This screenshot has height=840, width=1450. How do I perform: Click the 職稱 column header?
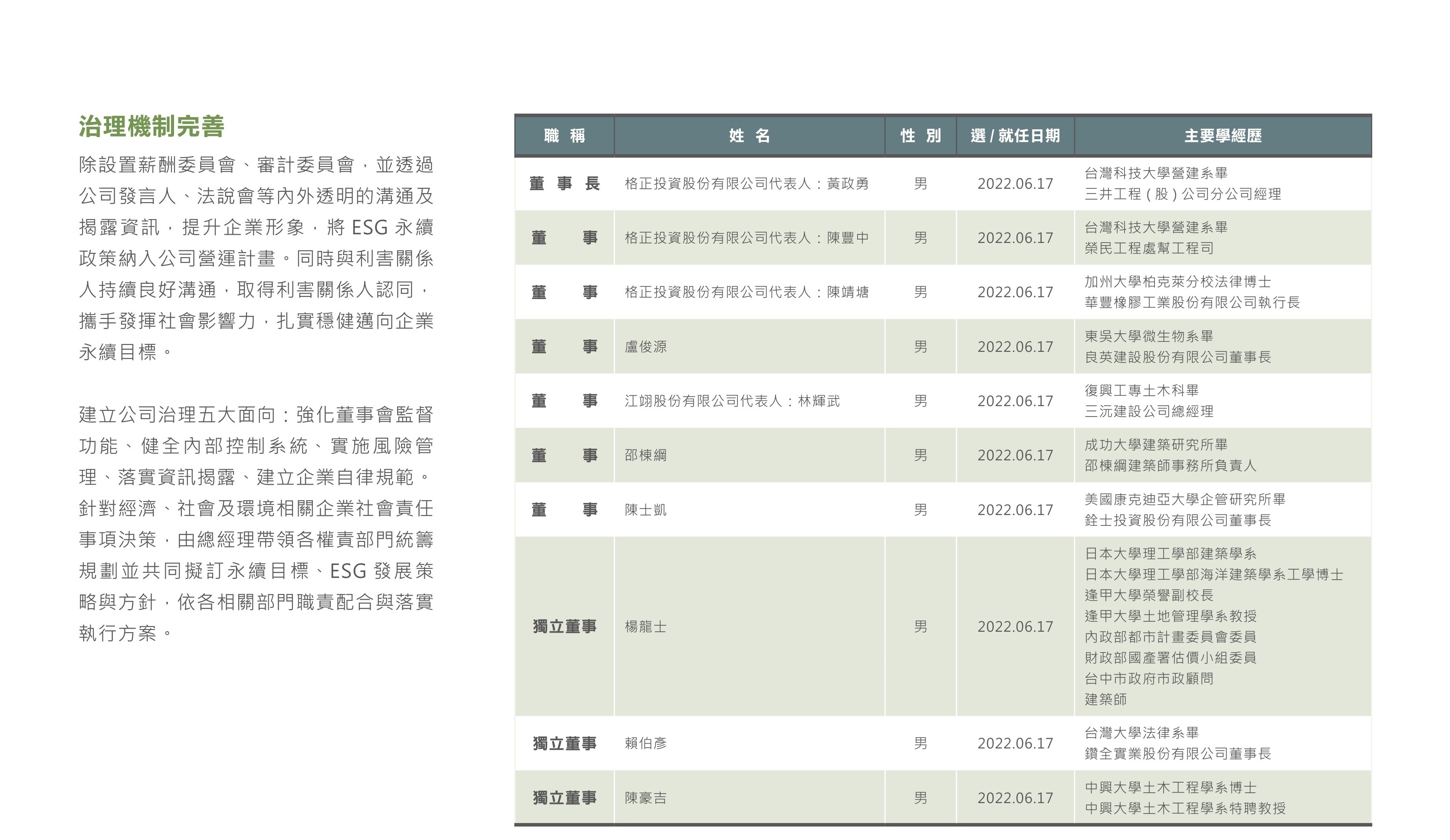coord(565,136)
